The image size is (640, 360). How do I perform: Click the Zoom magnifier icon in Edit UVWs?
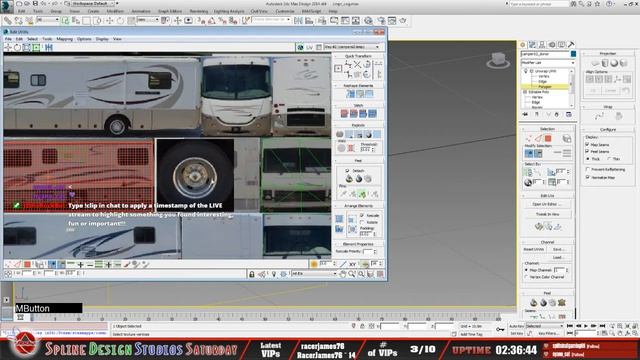351,274
